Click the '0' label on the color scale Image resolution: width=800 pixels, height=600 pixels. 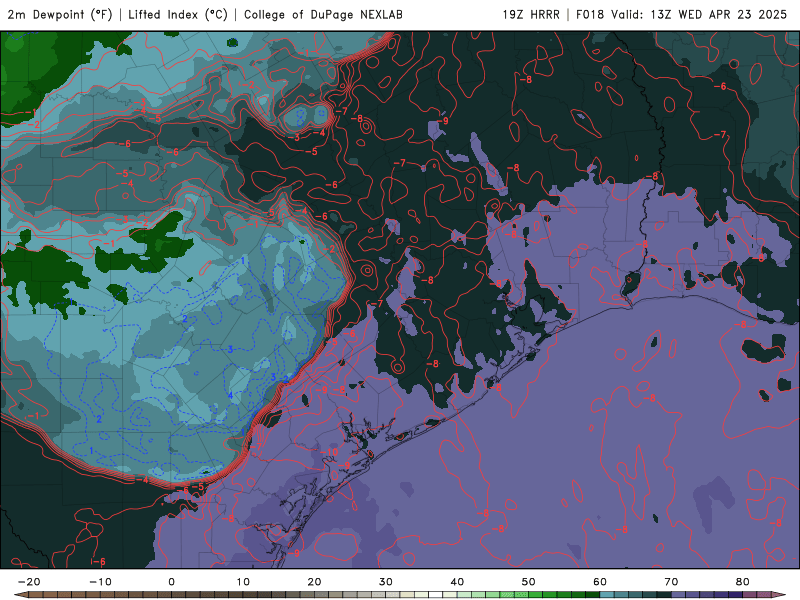click(171, 582)
